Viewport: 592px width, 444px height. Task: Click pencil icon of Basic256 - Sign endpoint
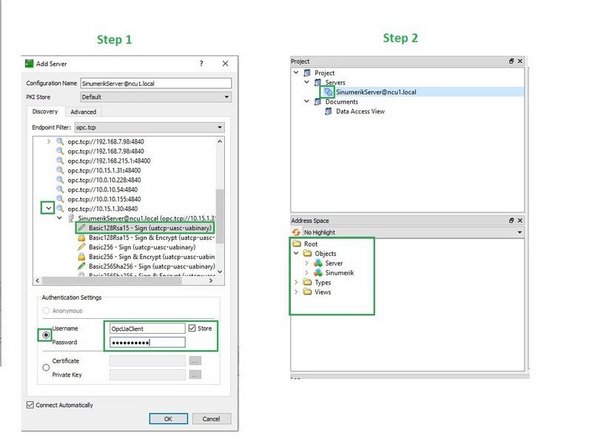click(x=82, y=247)
